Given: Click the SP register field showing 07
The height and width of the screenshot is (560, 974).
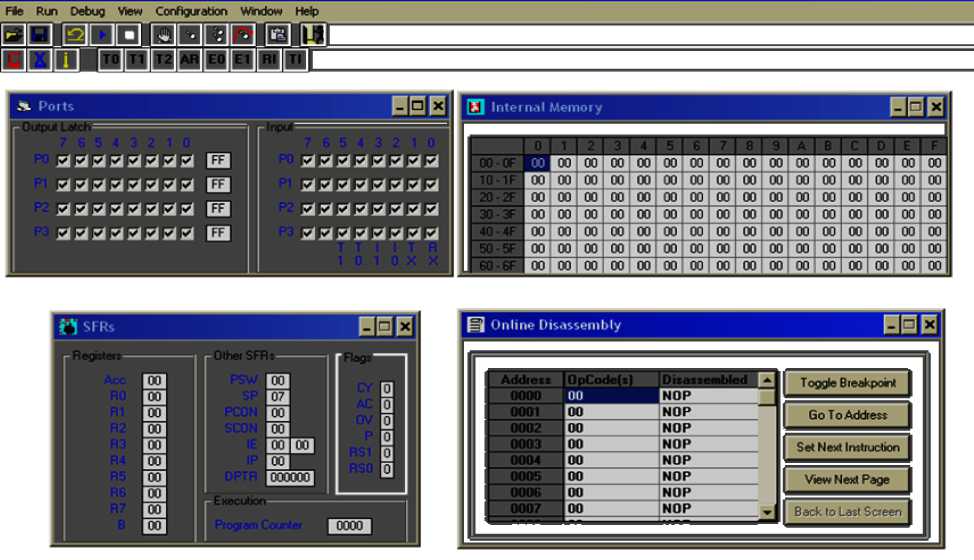Looking at the screenshot, I should 278,396.
